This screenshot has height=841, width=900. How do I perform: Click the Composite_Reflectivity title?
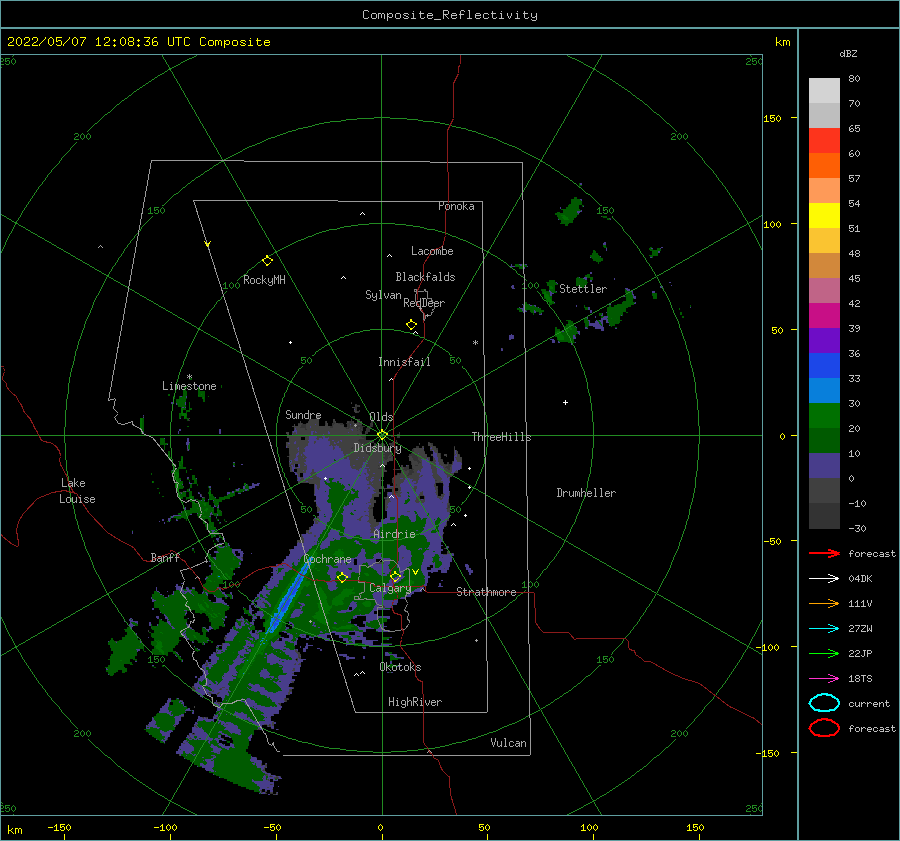click(x=450, y=15)
